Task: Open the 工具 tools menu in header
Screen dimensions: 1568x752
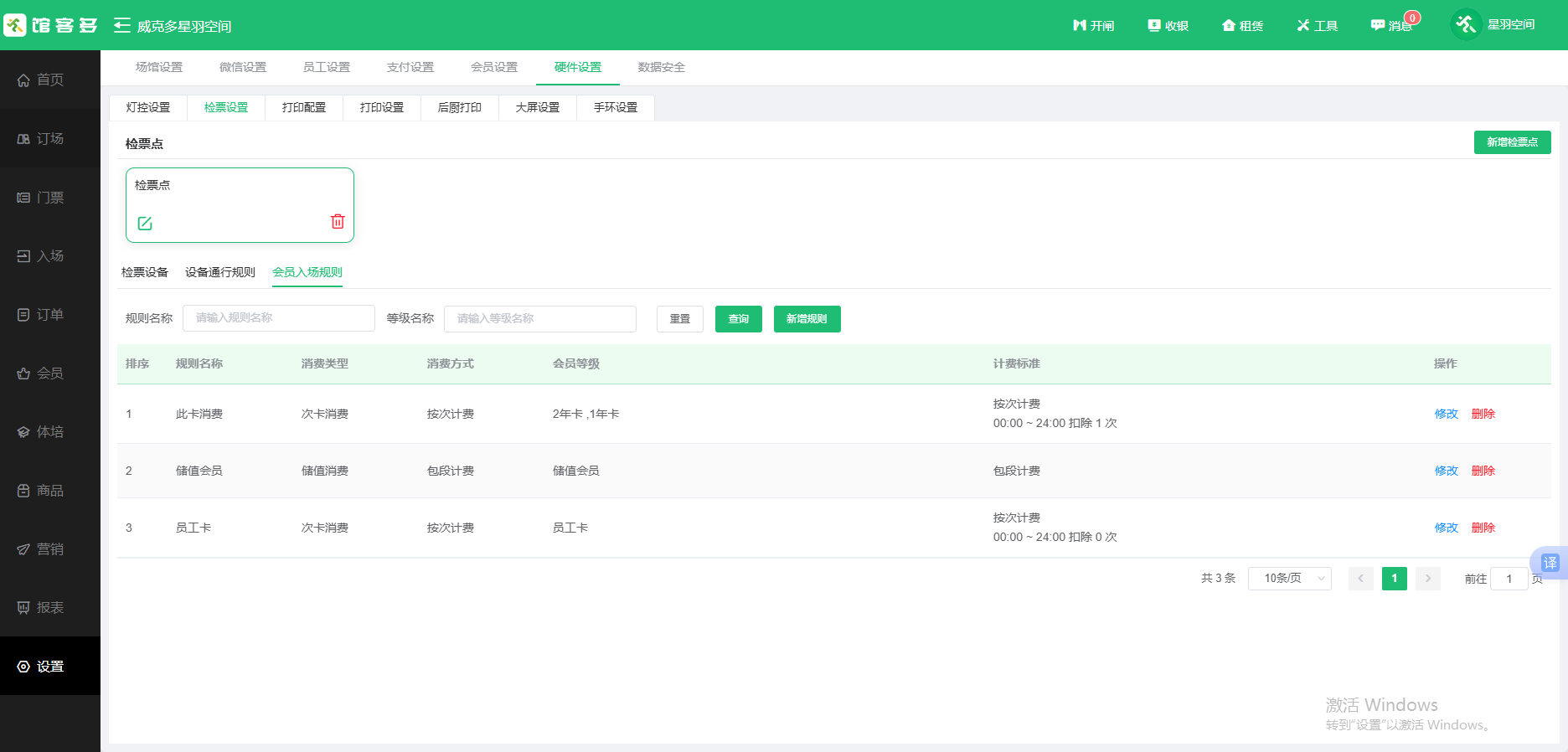Action: (x=1318, y=26)
